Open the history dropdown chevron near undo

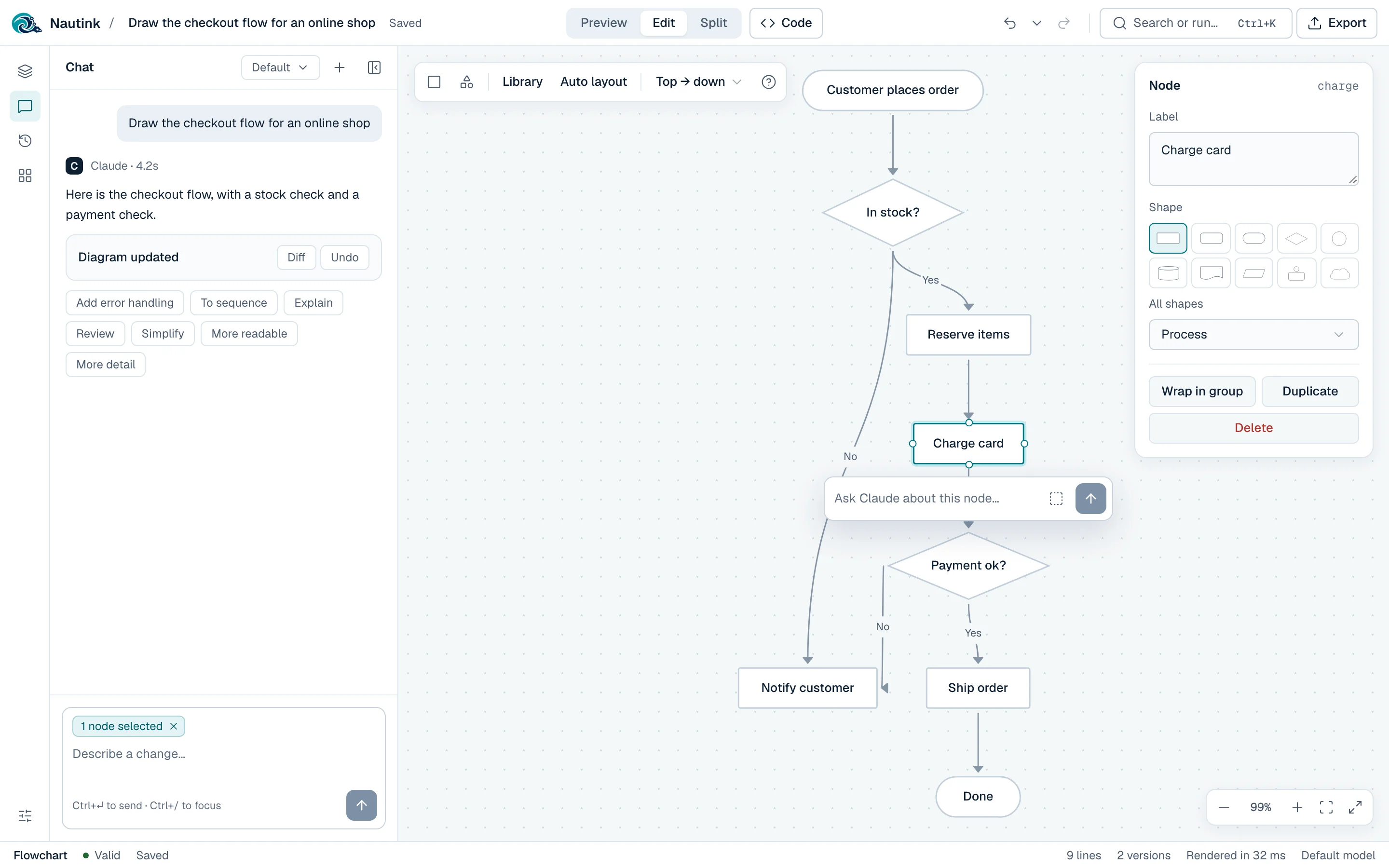coord(1036,23)
